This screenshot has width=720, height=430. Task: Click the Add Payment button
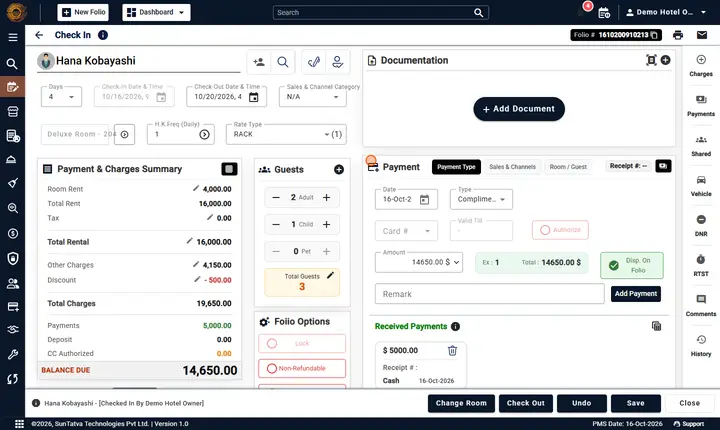tap(636, 294)
